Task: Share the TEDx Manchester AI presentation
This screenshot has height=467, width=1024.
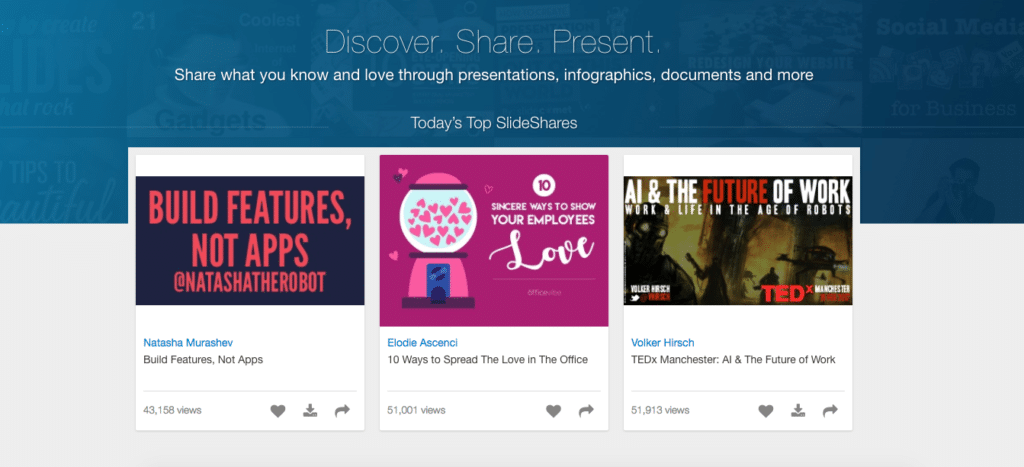Action: coord(830,411)
